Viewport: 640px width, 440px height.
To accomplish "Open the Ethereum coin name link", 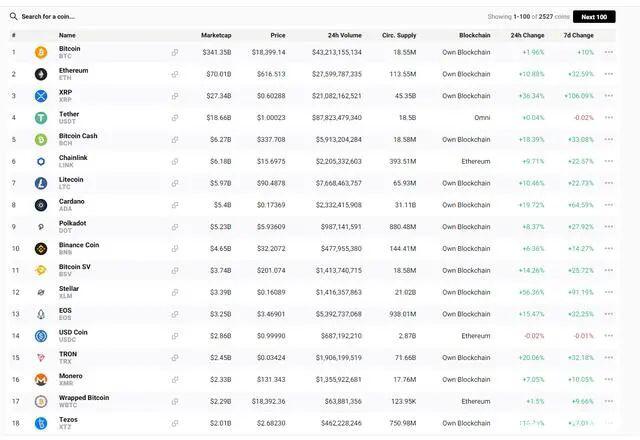I will click(73, 70).
